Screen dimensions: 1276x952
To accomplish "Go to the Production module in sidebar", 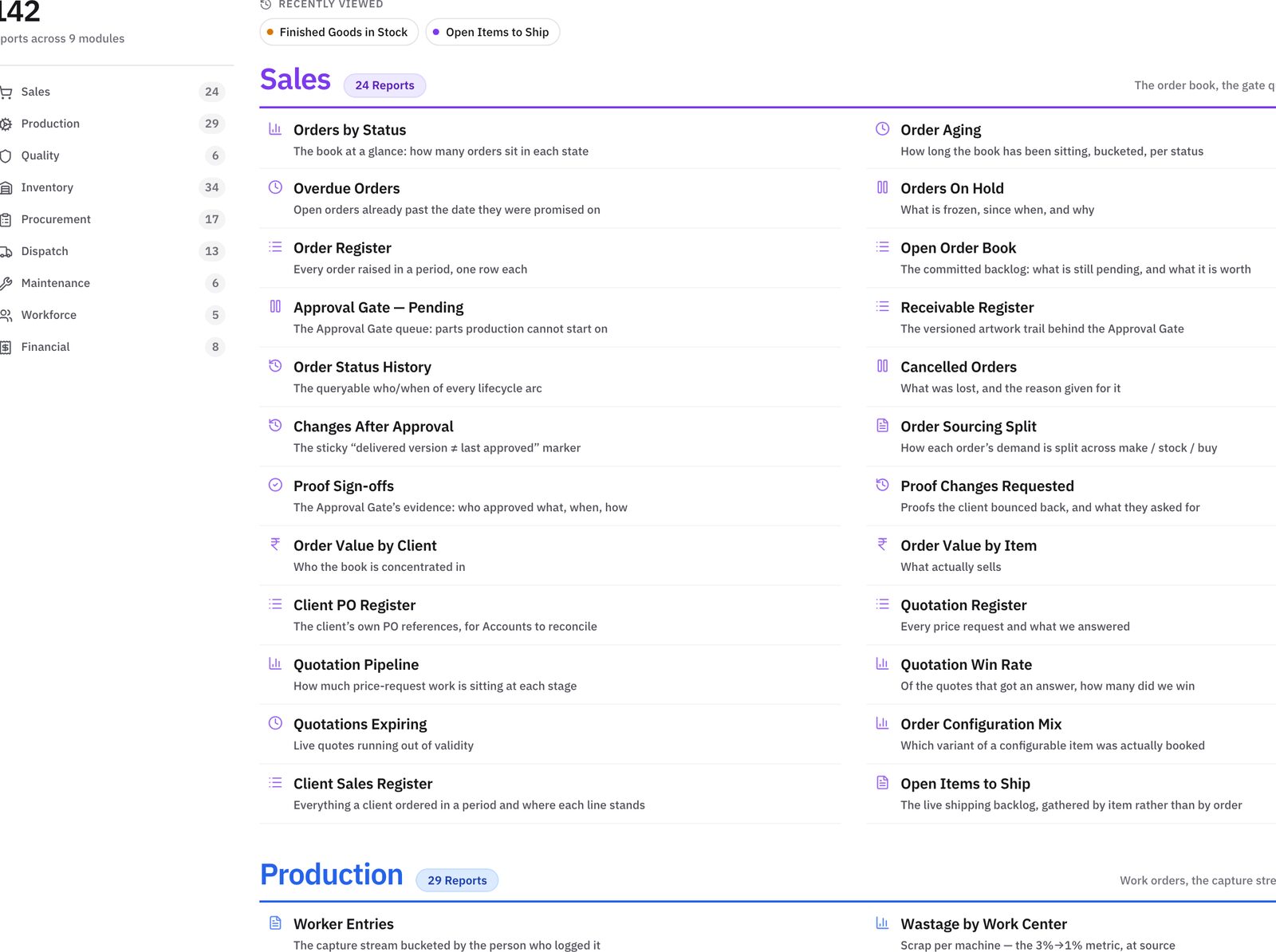I will (x=112, y=124).
